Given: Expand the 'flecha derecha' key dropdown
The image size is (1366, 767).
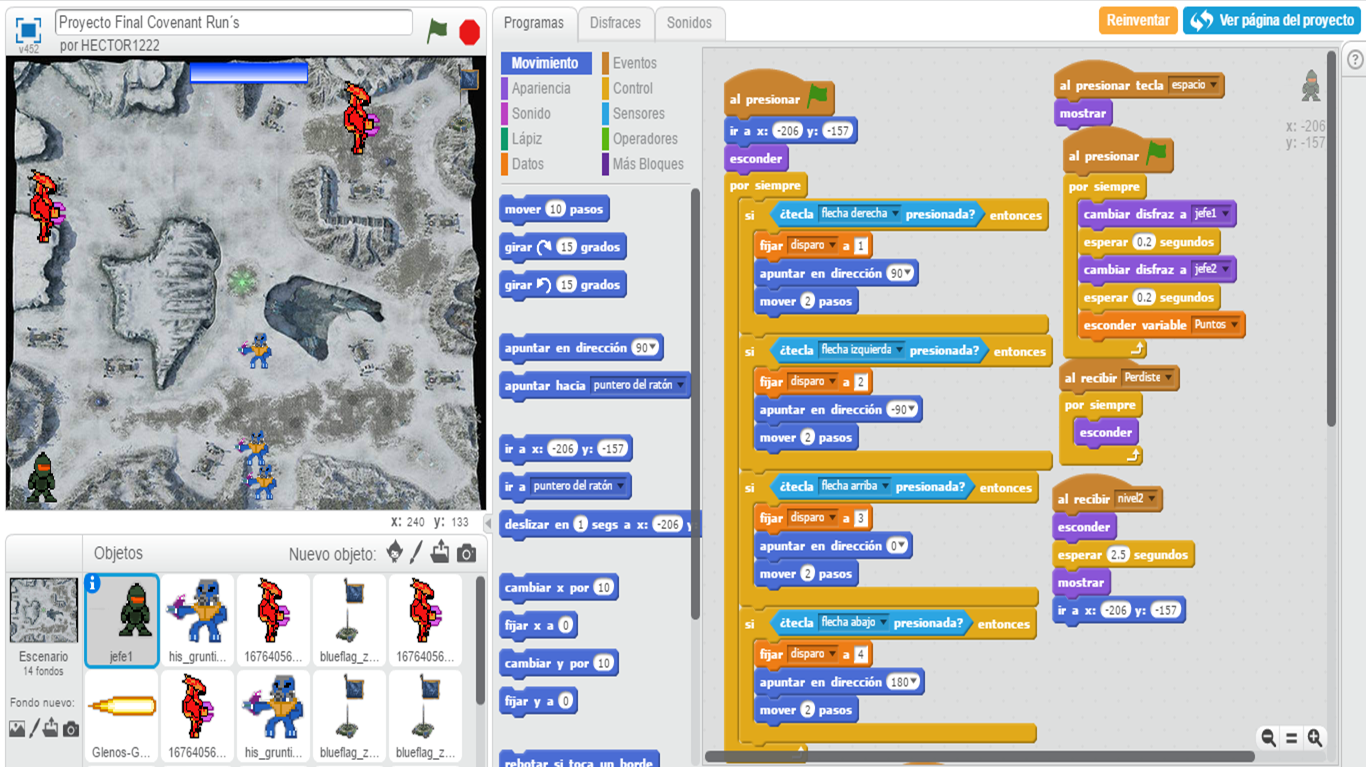Looking at the screenshot, I should (x=895, y=214).
